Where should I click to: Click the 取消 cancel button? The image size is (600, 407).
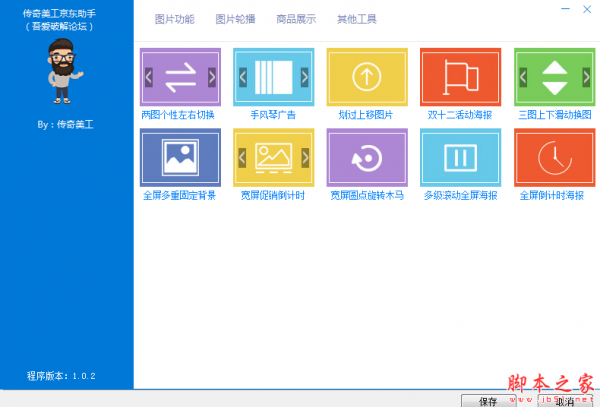click(565, 400)
